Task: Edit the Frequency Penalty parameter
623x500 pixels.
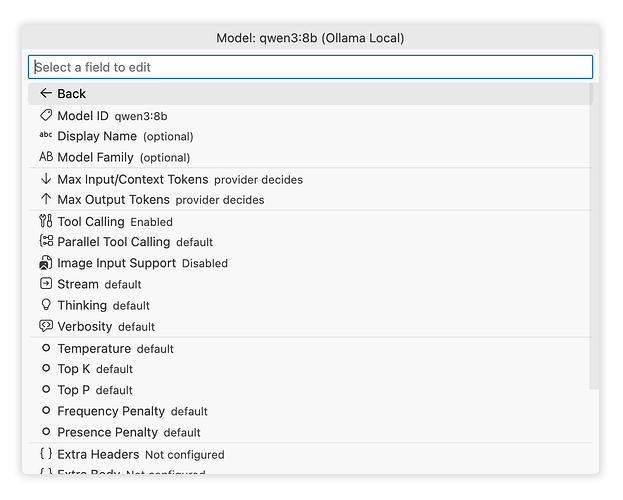Action: (x=310, y=411)
